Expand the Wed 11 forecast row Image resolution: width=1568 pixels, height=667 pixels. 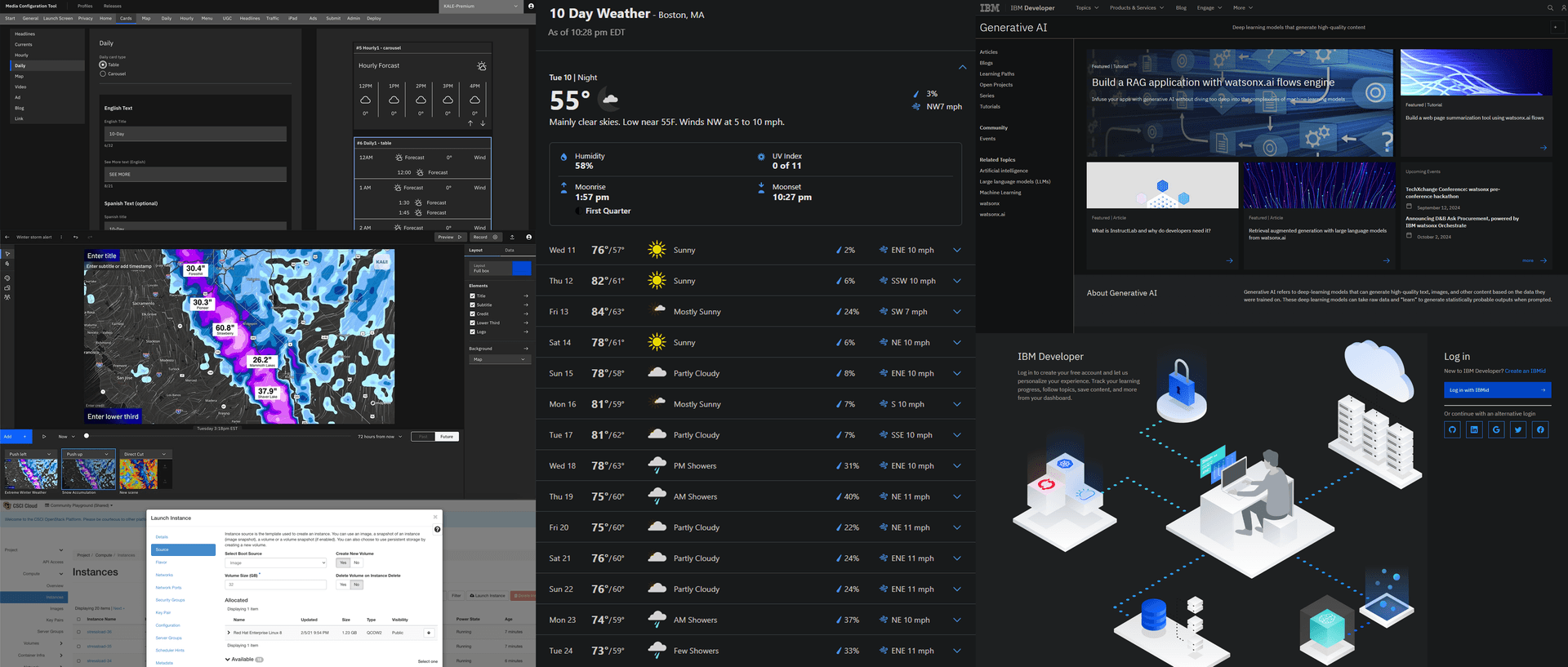(x=957, y=250)
